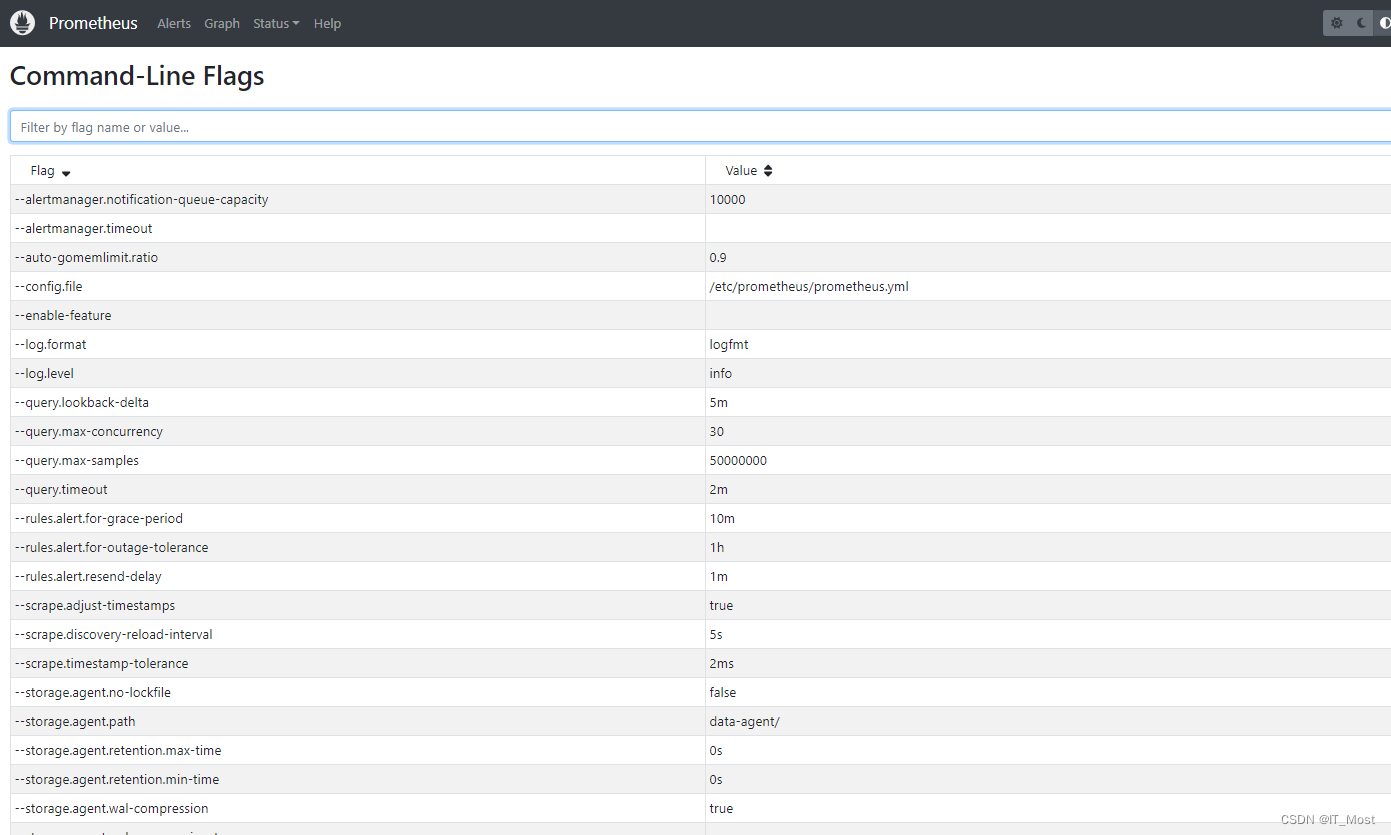
Task: Select the --config.file flag
Action: pos(49,287)
